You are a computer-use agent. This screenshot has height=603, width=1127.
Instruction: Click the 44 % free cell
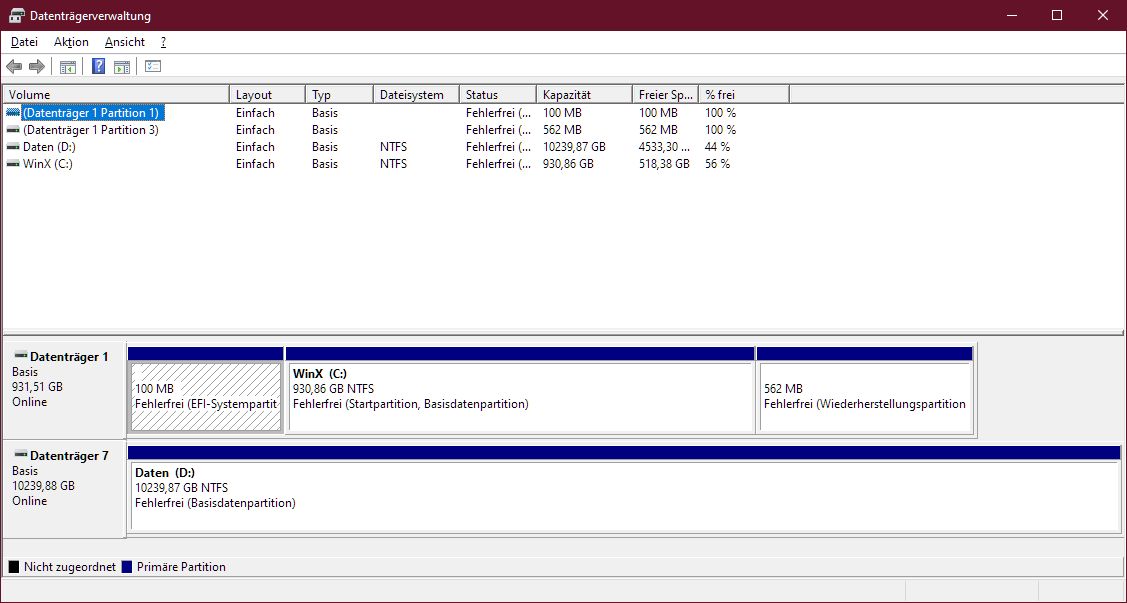[717, 147]
